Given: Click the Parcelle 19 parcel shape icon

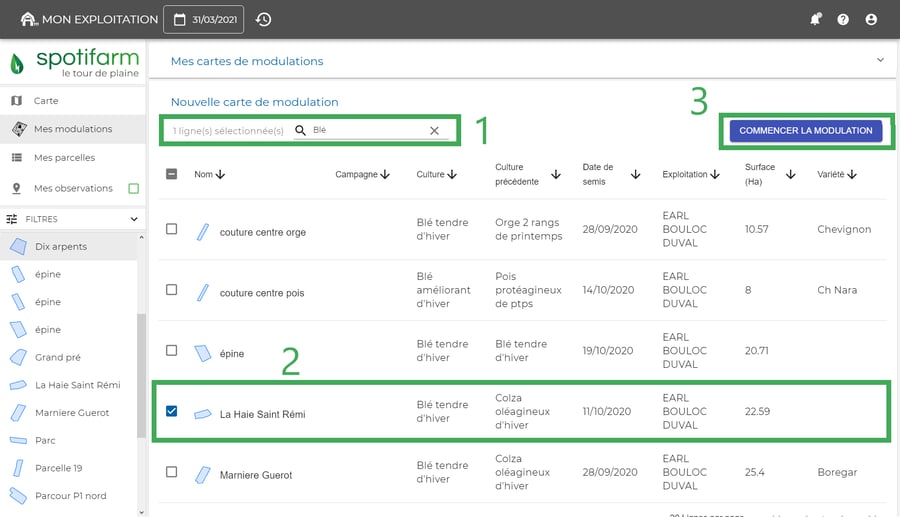Looking at the screenshot, I should point(18,468).
